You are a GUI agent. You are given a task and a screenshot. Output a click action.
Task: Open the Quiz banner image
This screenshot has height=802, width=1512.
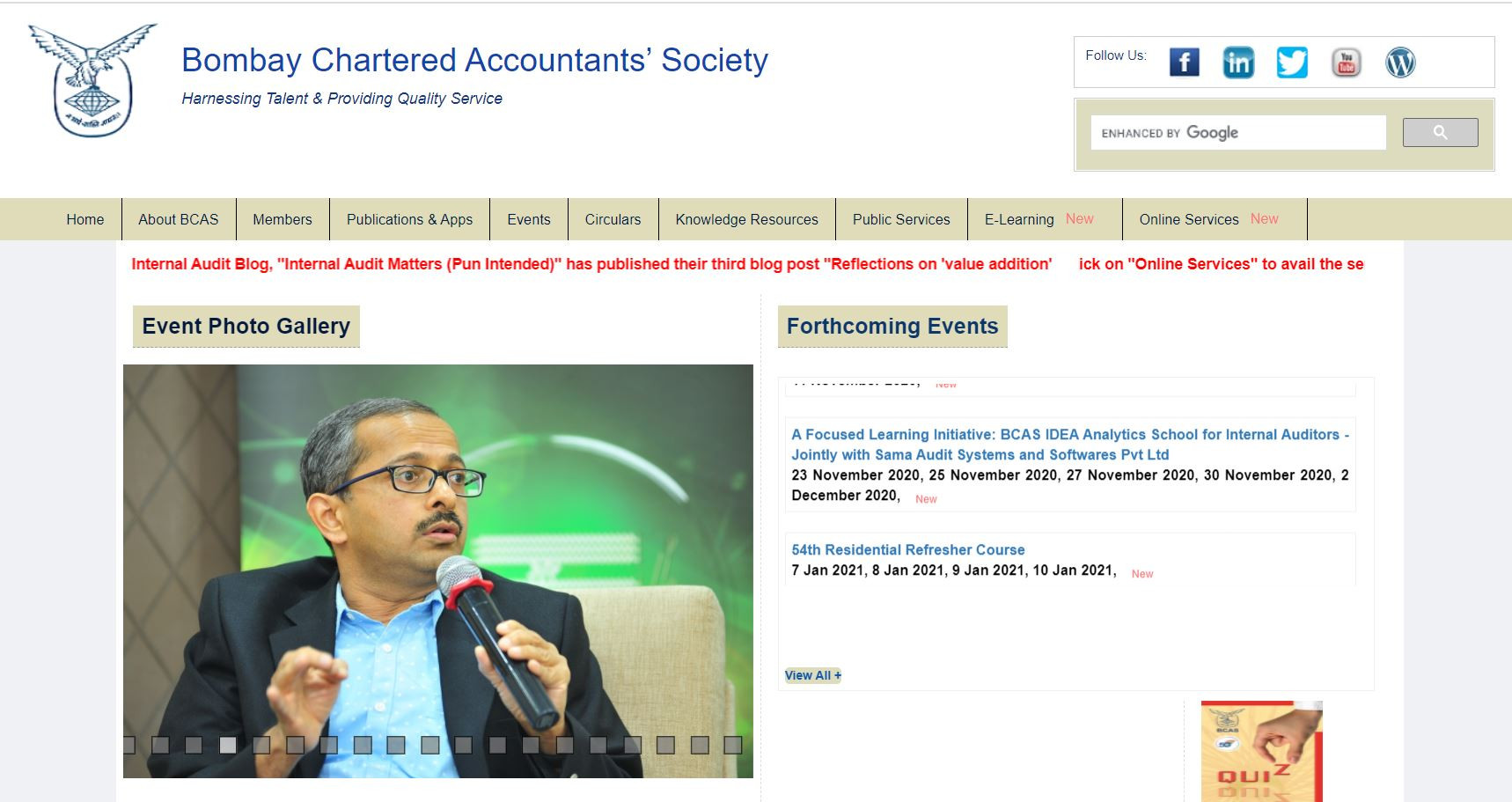(x=1261, y=751)
